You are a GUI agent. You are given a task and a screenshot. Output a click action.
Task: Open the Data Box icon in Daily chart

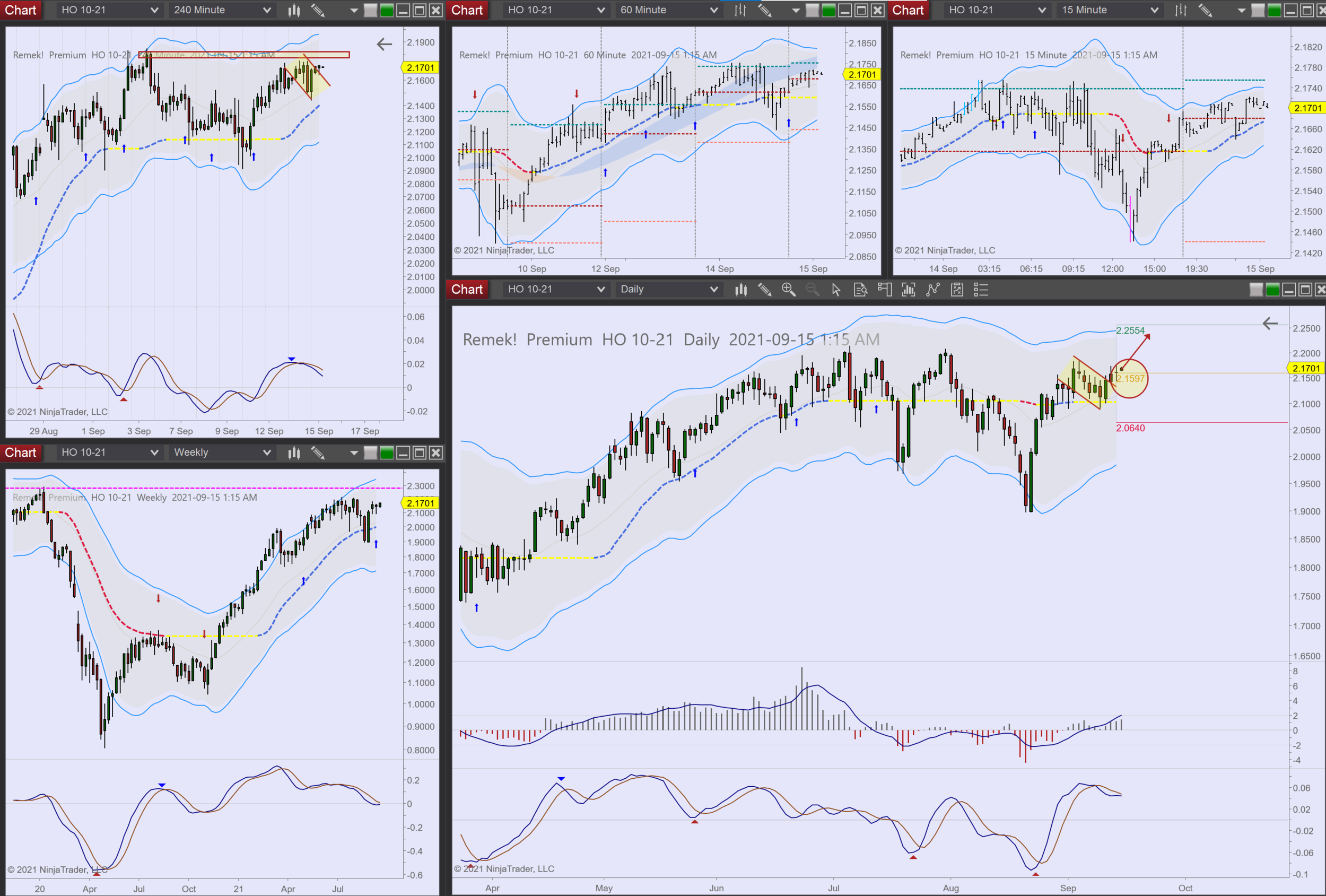[860, 290]
